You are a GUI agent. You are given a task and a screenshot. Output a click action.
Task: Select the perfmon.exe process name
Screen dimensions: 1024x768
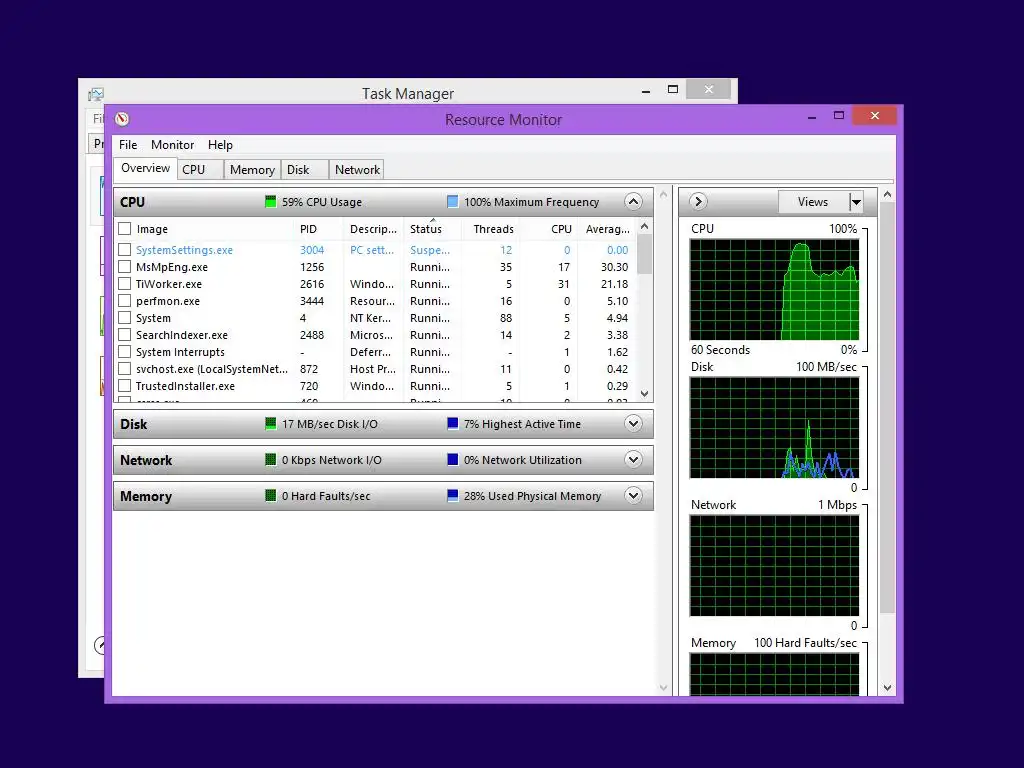click(168, 301)
